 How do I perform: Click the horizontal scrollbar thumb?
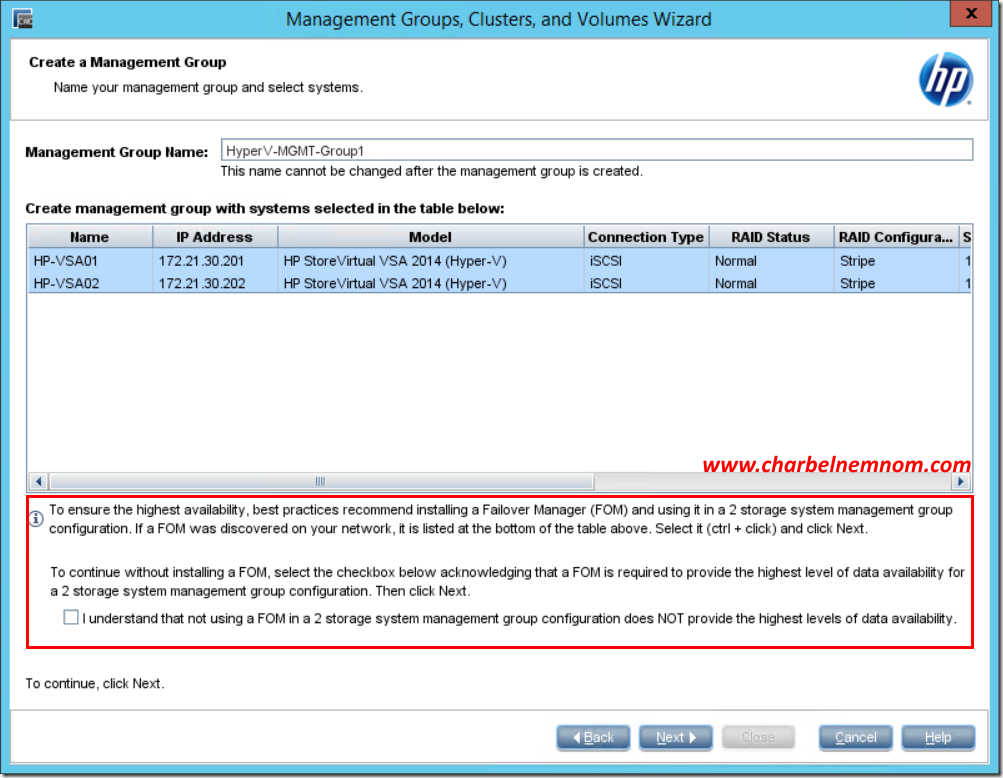click(321, 481)
